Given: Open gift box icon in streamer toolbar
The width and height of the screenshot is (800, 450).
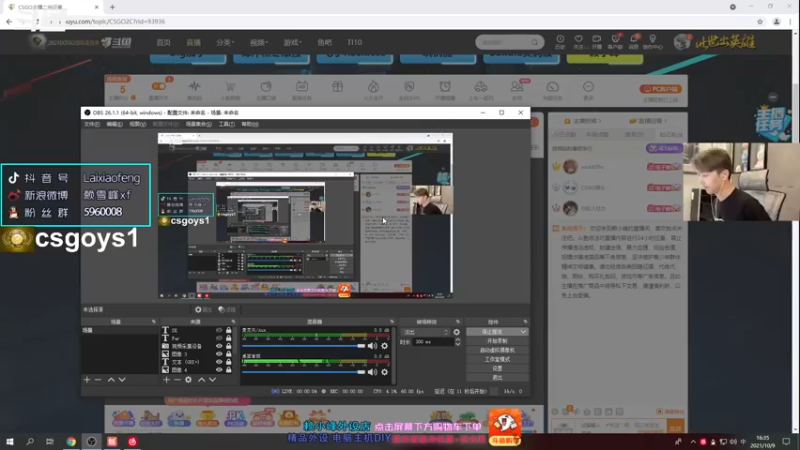Looking at the screenshot, I should click(x=338, y=87).
